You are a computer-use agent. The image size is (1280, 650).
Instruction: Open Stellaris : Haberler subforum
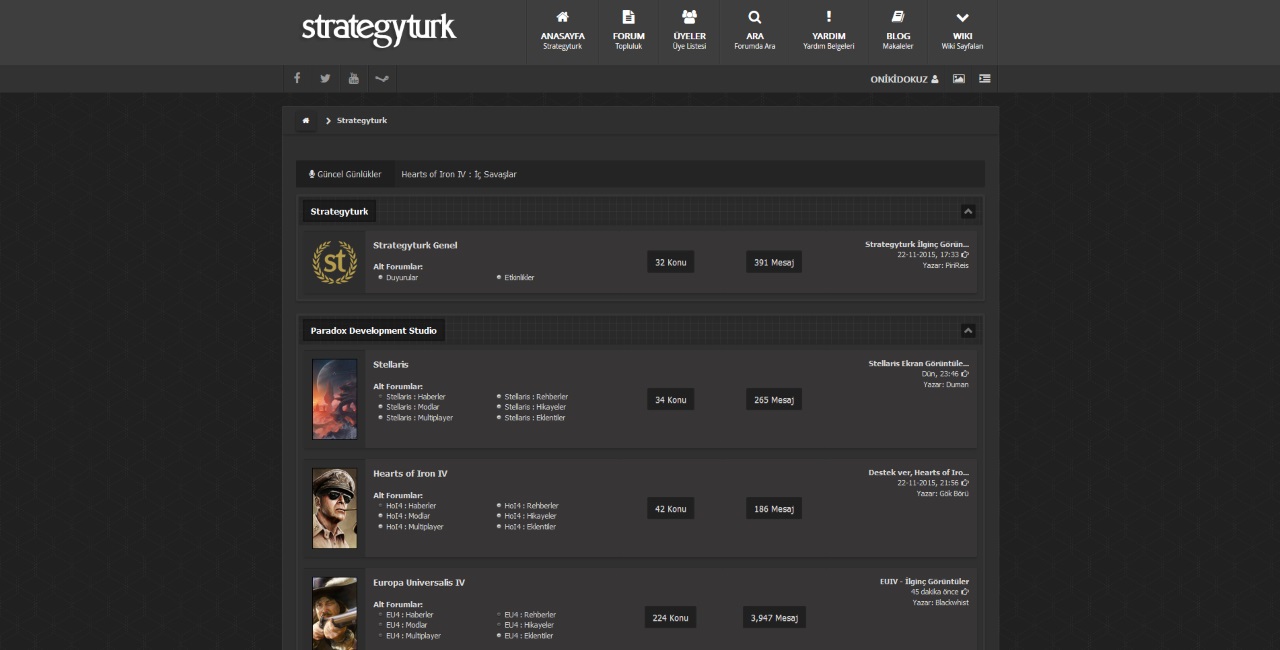point(416,397)
